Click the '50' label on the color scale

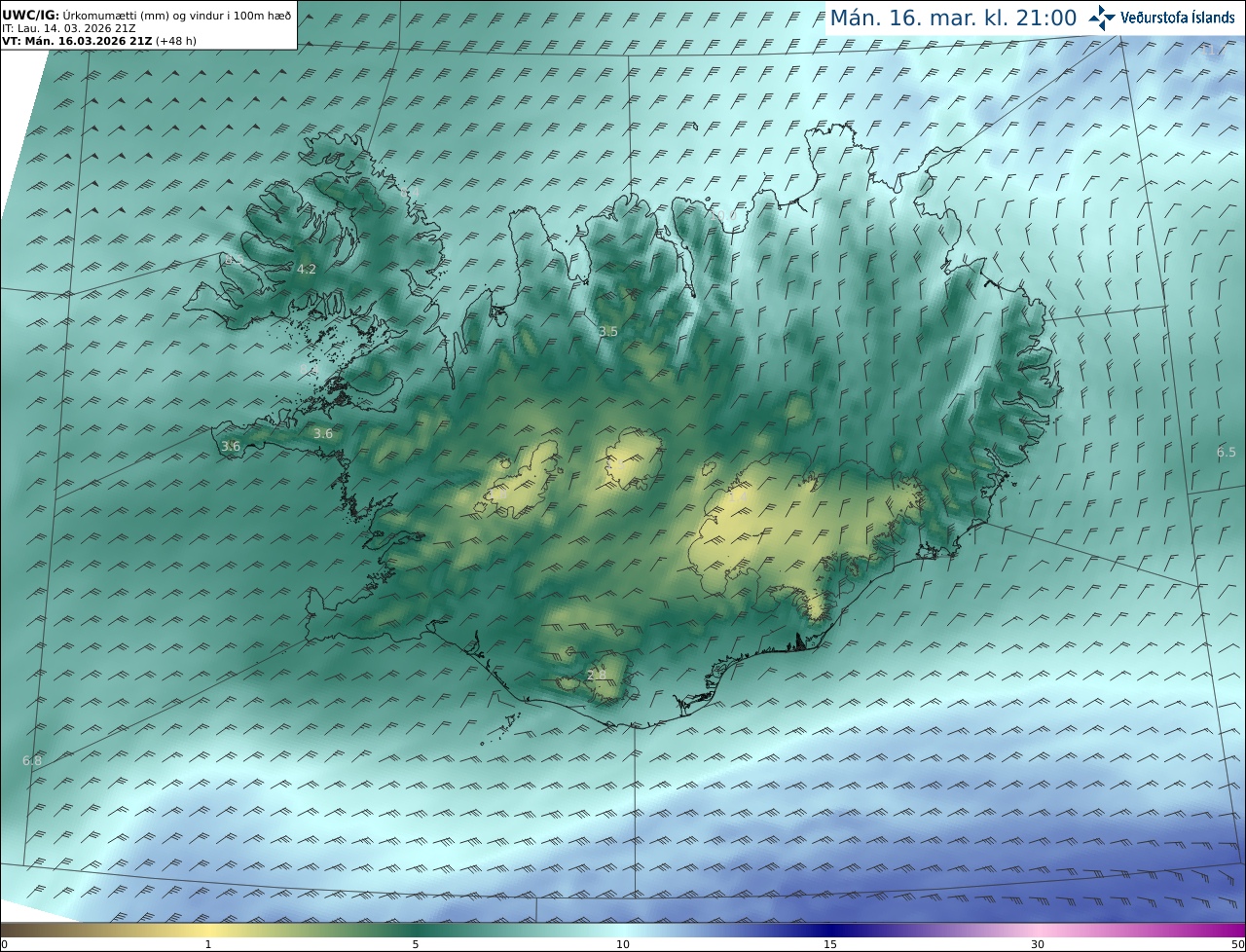(x=1237, y=944)
